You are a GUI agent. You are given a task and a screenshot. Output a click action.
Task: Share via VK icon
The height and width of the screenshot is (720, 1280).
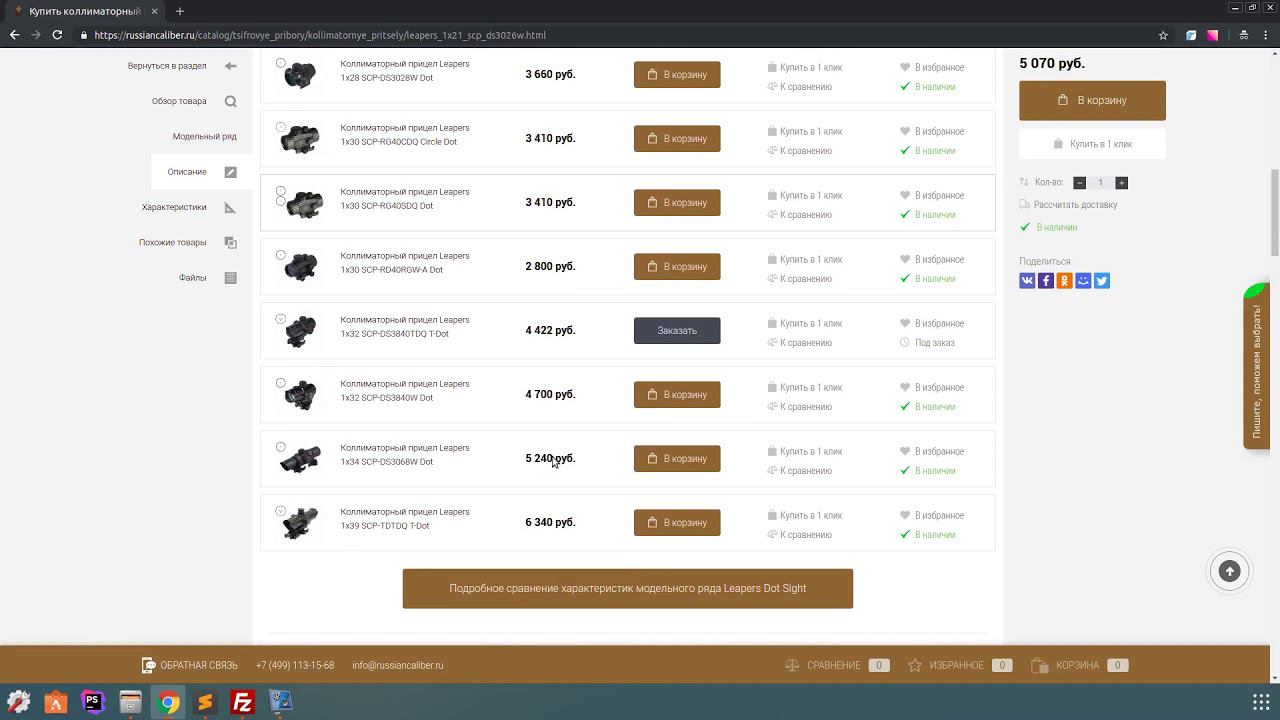pyautogui.click(x=1027, y=281)
